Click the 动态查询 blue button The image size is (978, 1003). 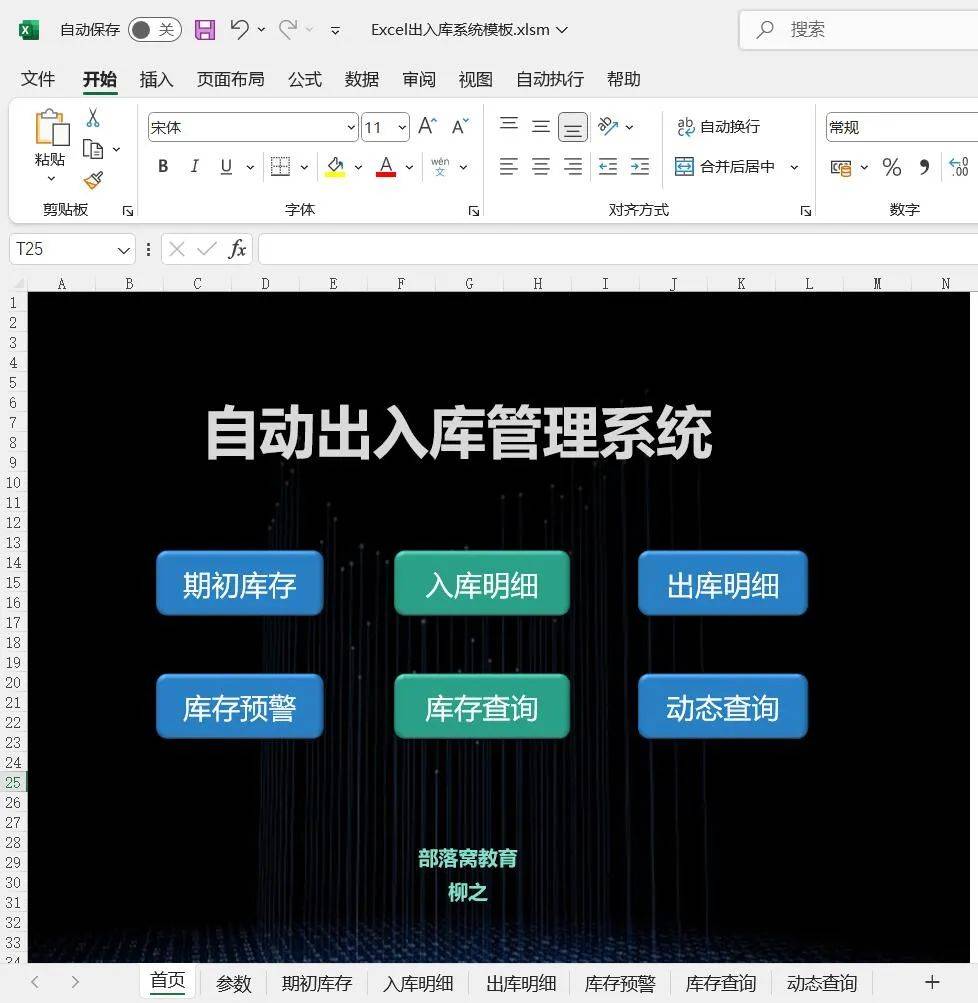tap(723, 706)
